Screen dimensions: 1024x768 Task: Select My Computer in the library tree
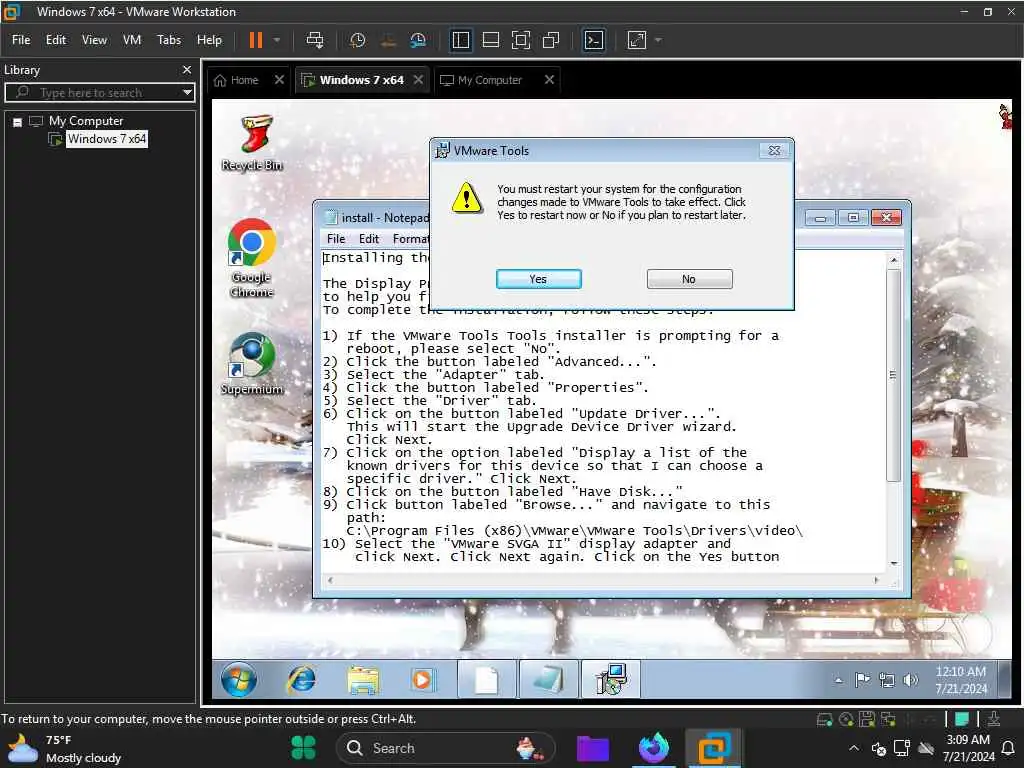click(x=86, y=121)
